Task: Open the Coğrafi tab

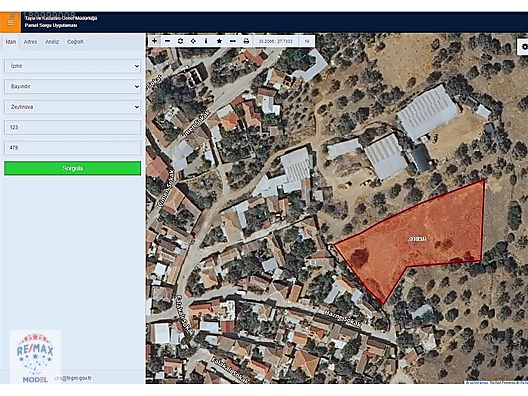Action: [x=75, y=42]
